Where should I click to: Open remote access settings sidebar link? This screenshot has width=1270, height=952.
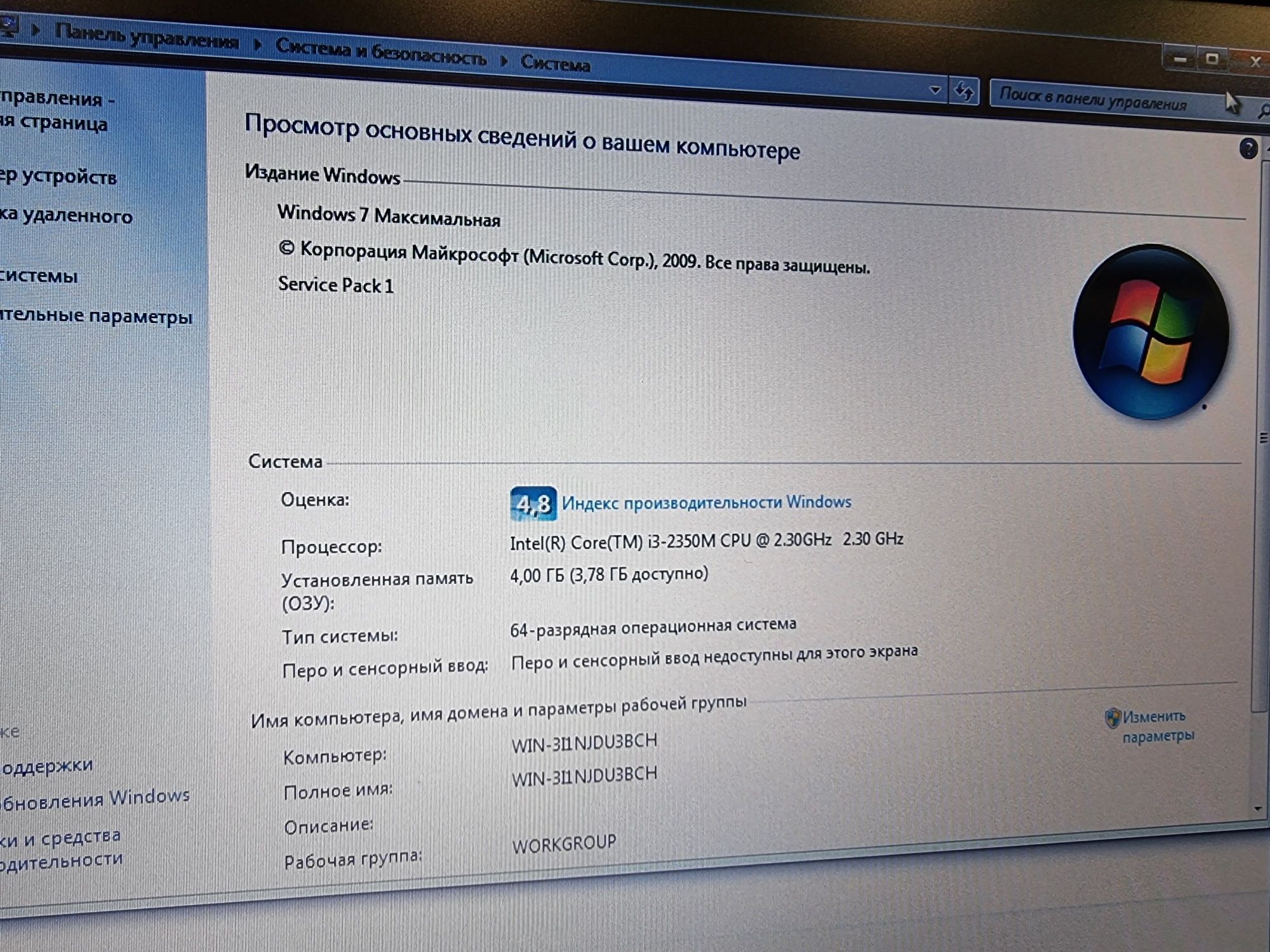click(x=66, y=215)
